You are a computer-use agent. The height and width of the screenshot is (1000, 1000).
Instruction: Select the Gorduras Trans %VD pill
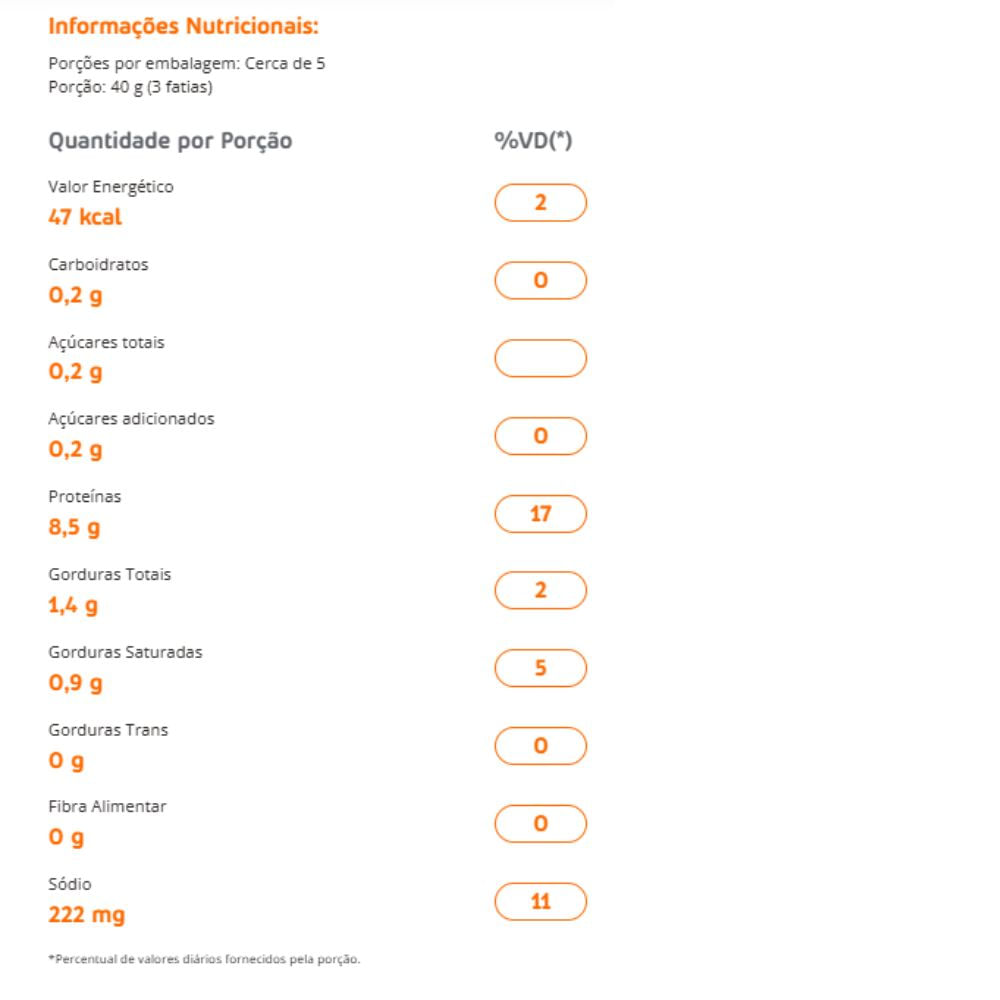pos(540,746)
